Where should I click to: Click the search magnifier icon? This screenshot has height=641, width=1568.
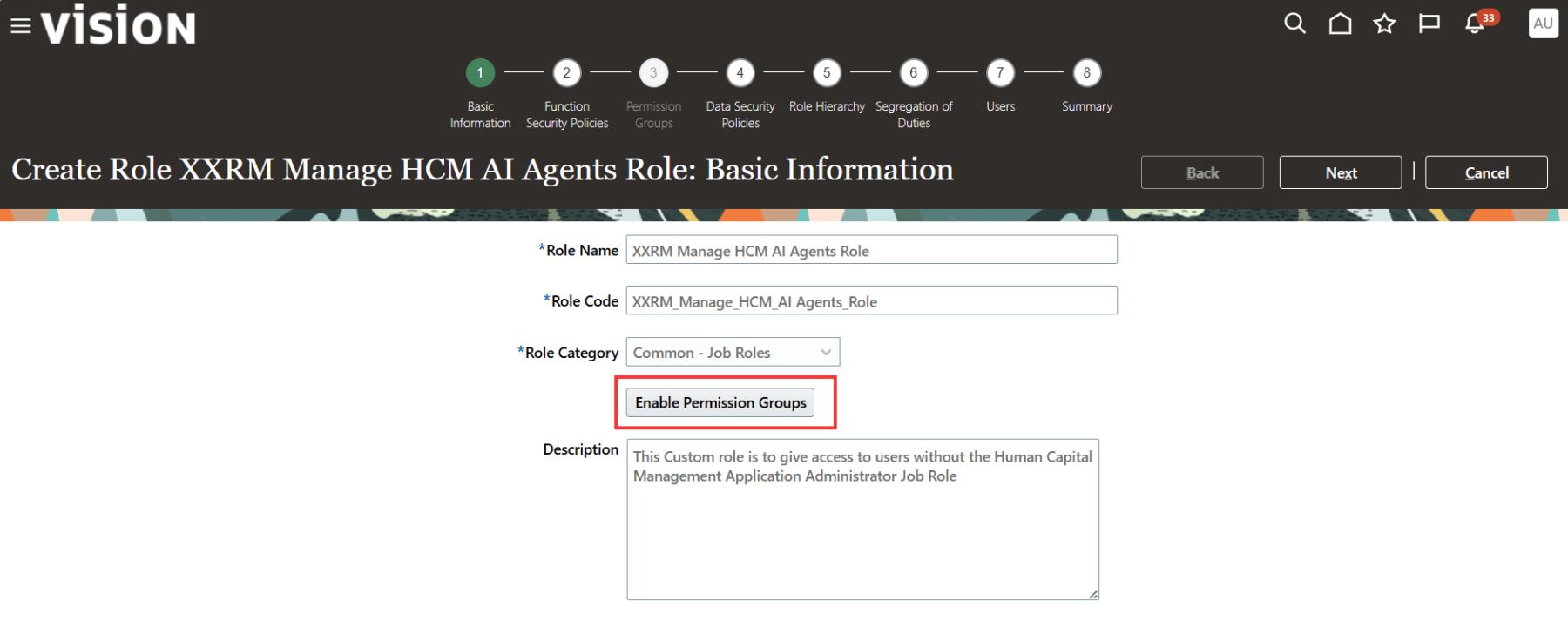[1294, 24]
